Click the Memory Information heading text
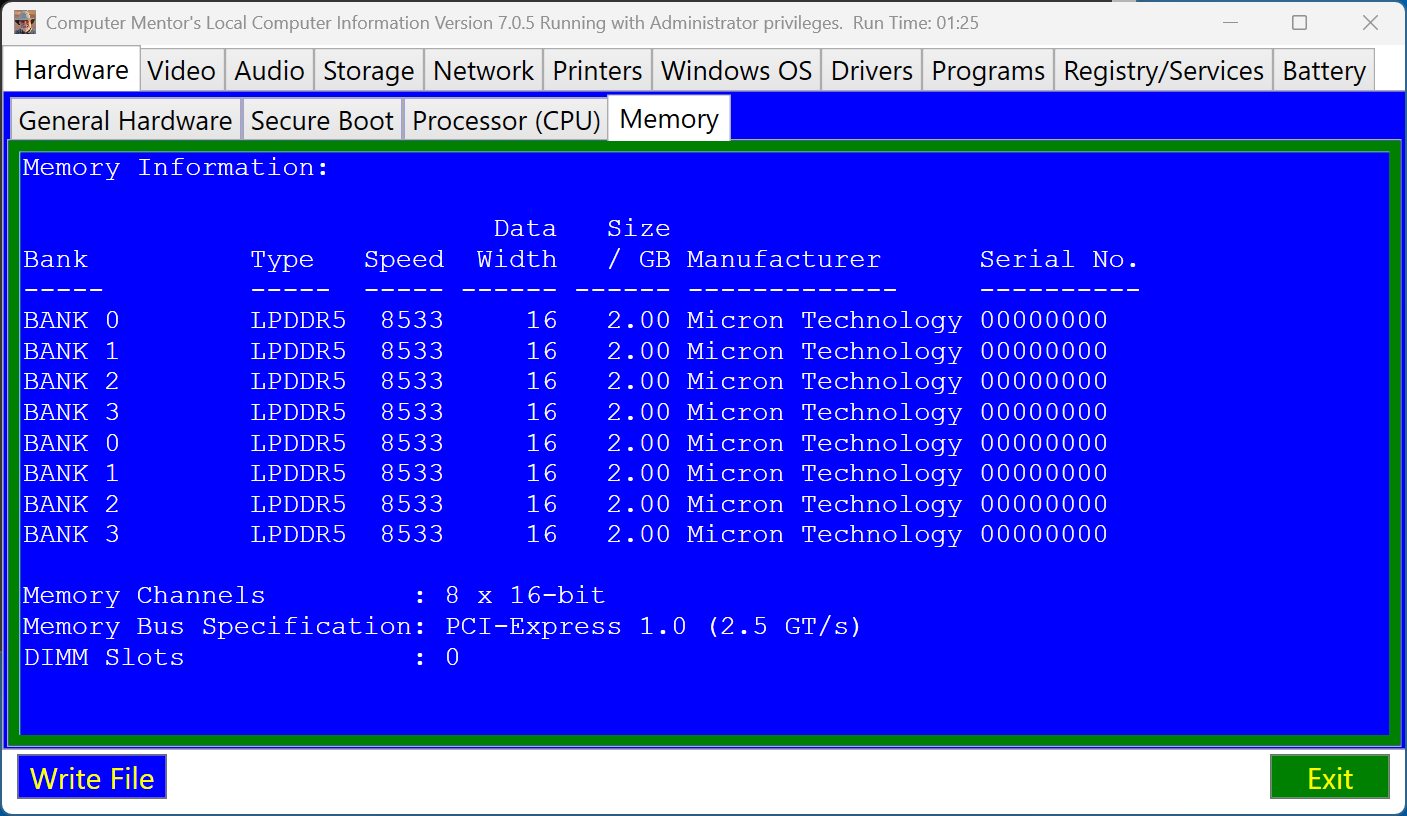Image resolution: width=1407 pixels, height=816 pixels. click(176, 168)
